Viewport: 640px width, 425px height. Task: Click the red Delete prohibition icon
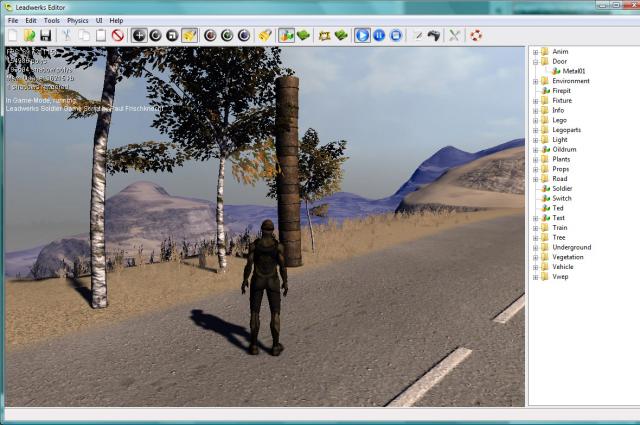[117, 35]
